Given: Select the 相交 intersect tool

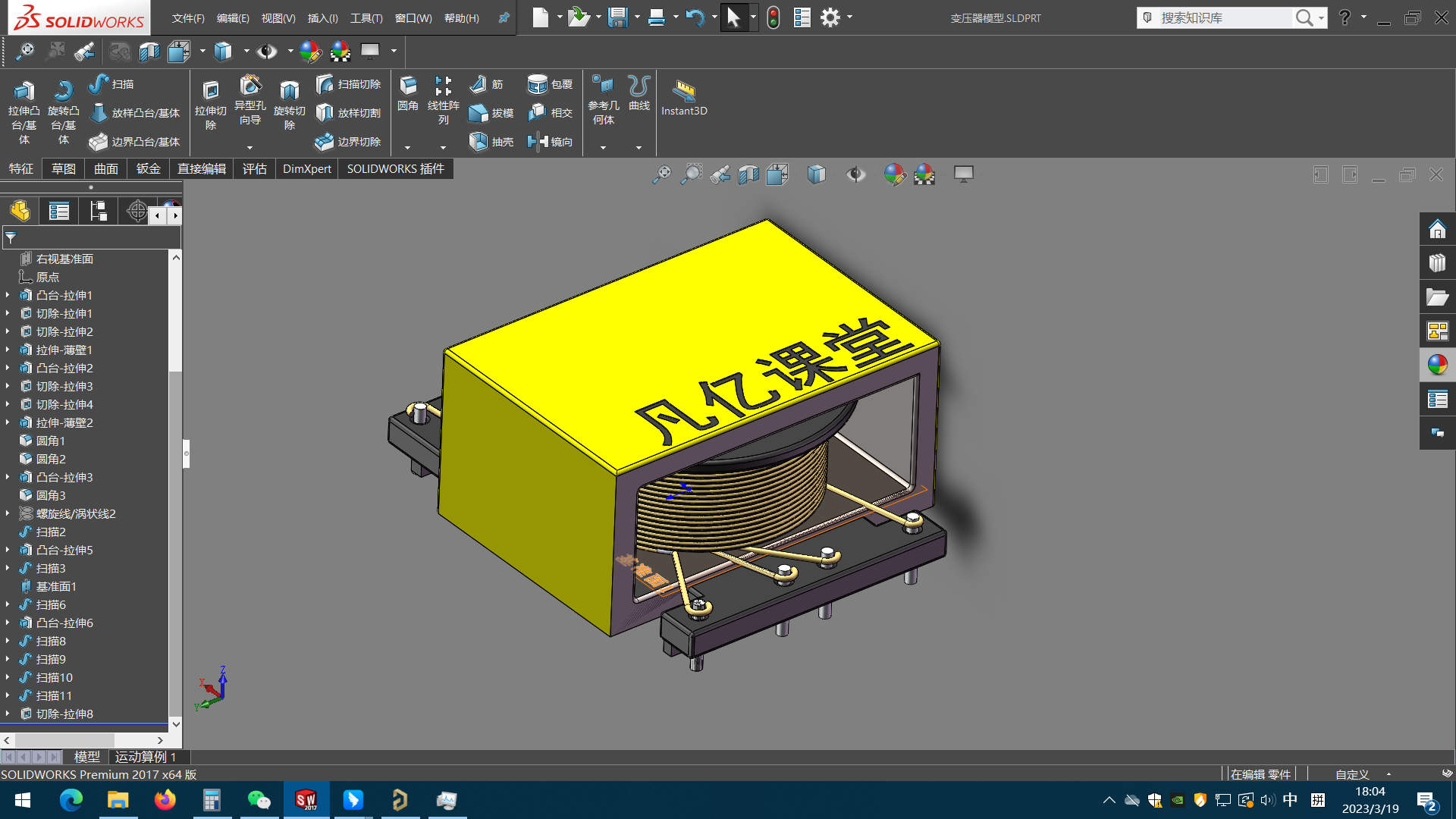Looking at the screenshot, I should [x=550, y=113].
